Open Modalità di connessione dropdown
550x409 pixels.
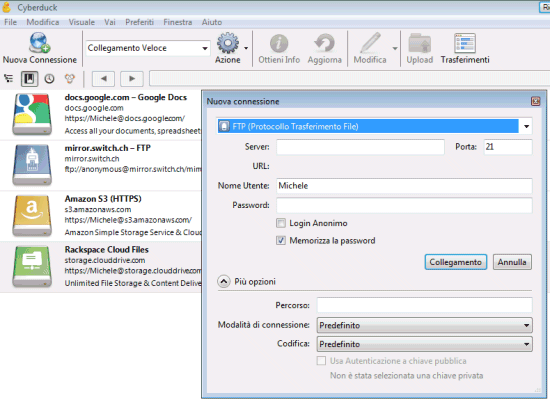pyautogui.click(x=424, y=325)
